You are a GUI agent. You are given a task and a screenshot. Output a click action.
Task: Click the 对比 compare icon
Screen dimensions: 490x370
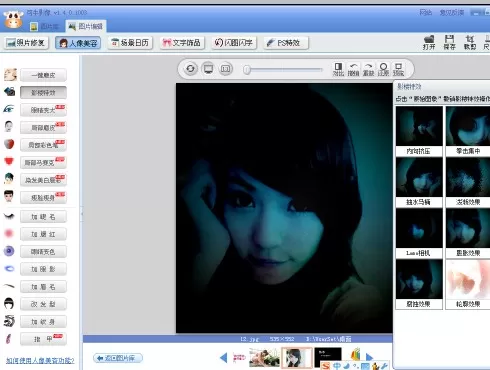(338, 69)
